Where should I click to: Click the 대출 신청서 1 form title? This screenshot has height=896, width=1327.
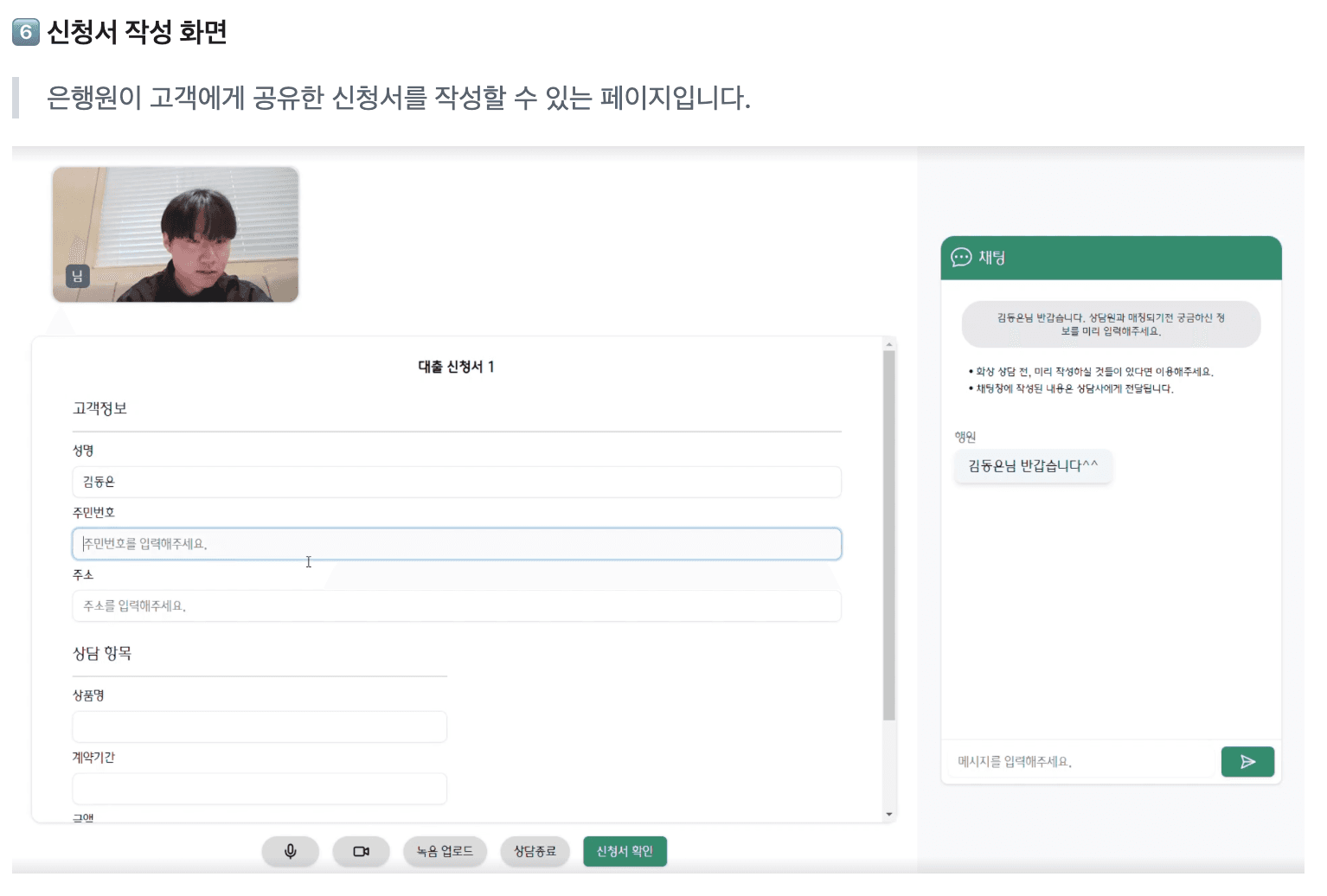pyautogui.click(x=456, y=366)
